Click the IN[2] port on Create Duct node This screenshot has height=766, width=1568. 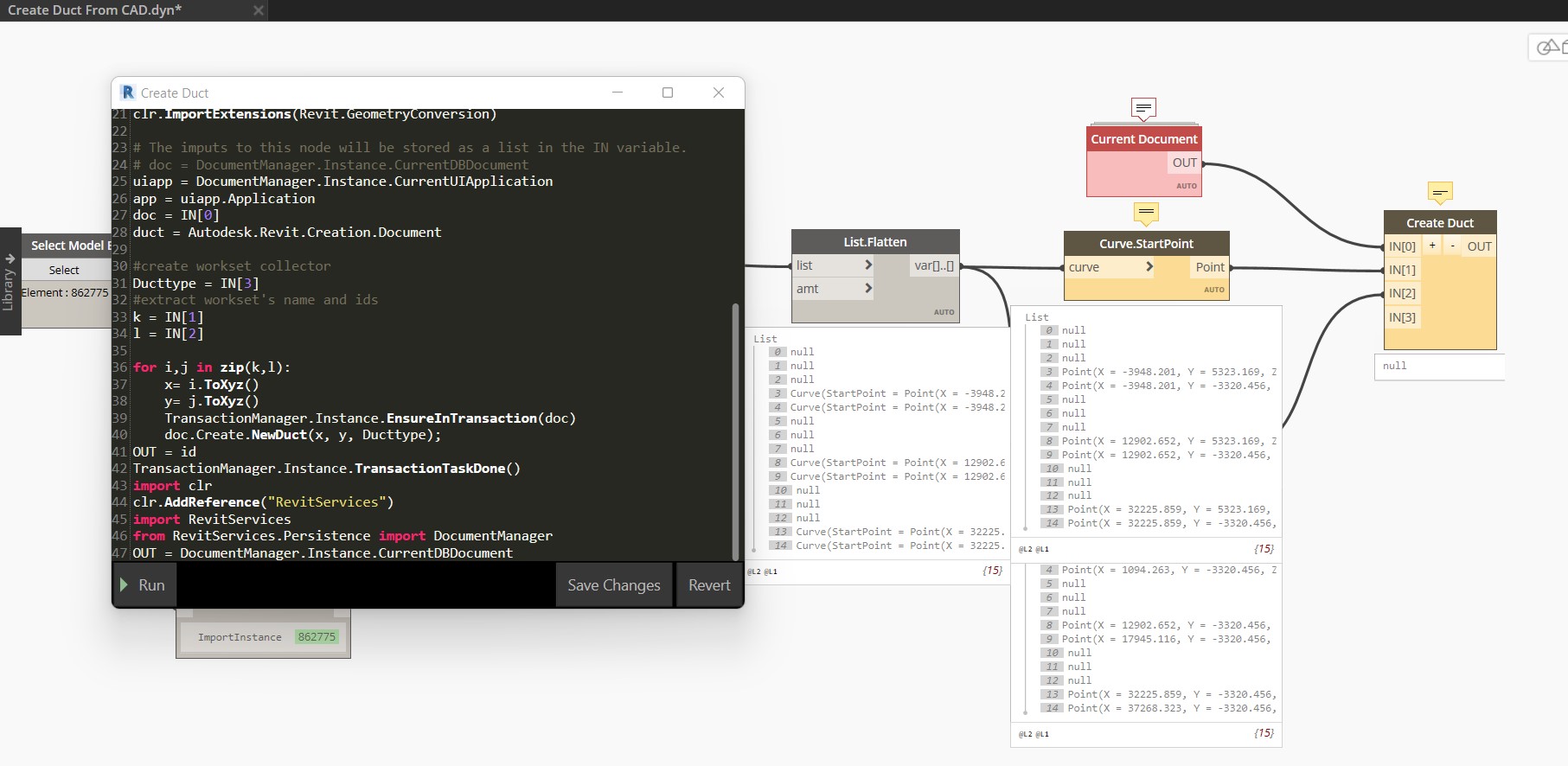click(x=1402, y=293)
